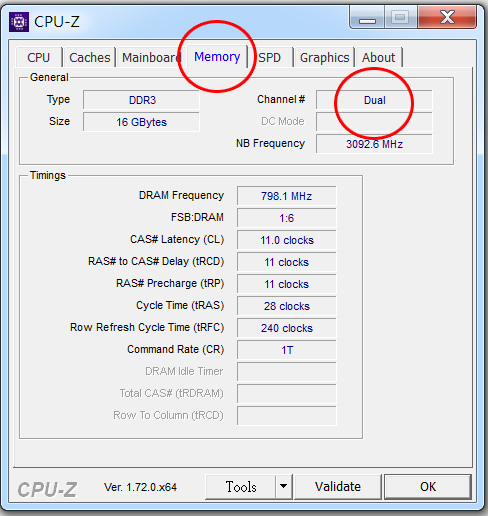
Task: Go to the SPD tab
Action: 270,58
